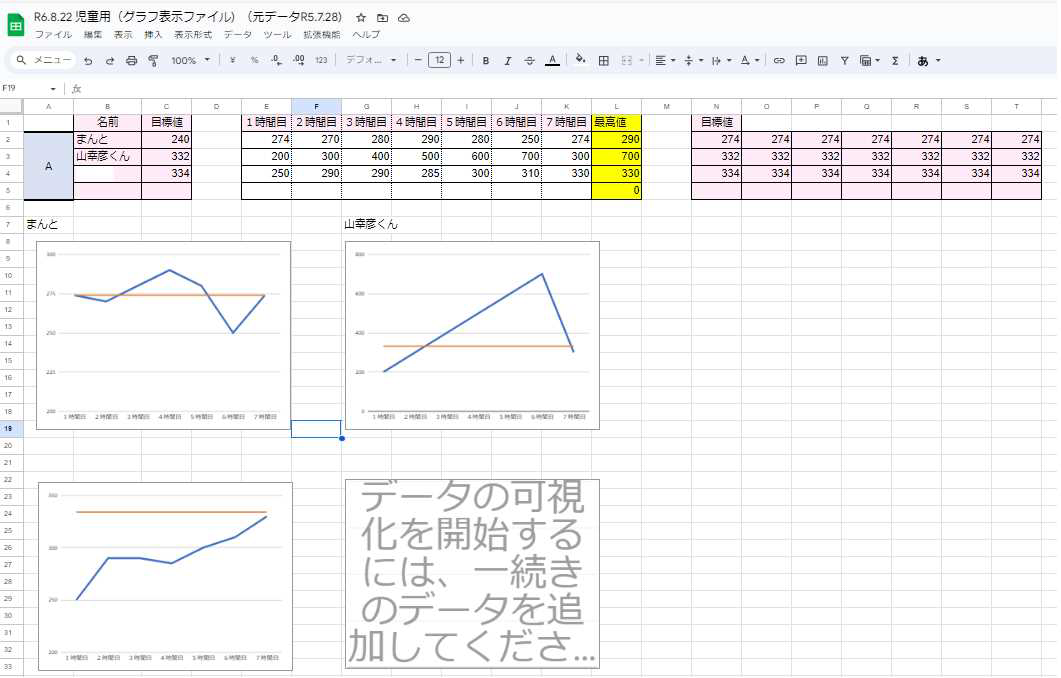This screenshot has height=678, width=1061.
Task: Click the add comment icon
Action: 801,61
